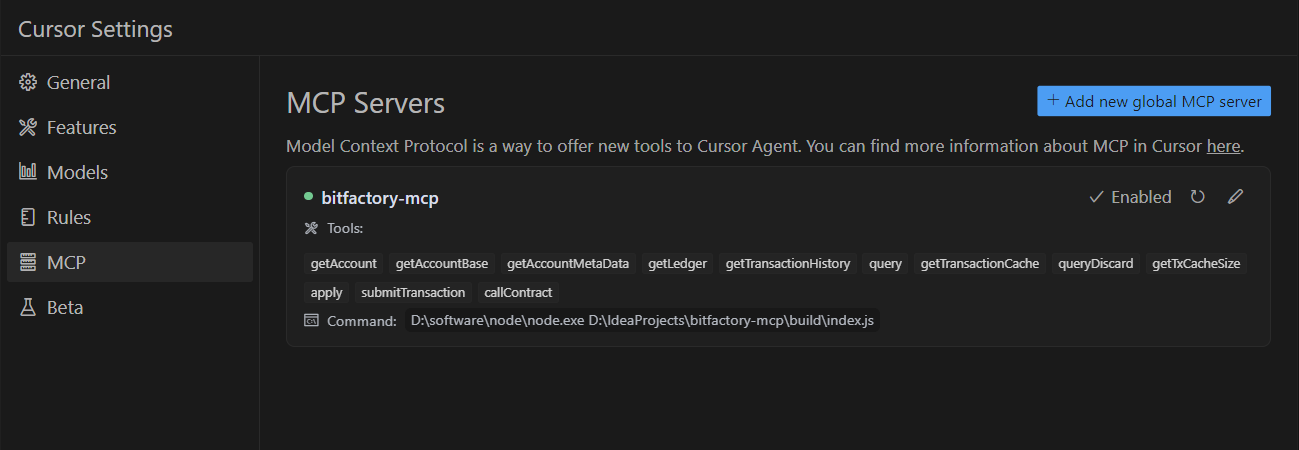Click the MCP server stack icon
This screenshot has height=450, width=1299.
click(28, 262)
